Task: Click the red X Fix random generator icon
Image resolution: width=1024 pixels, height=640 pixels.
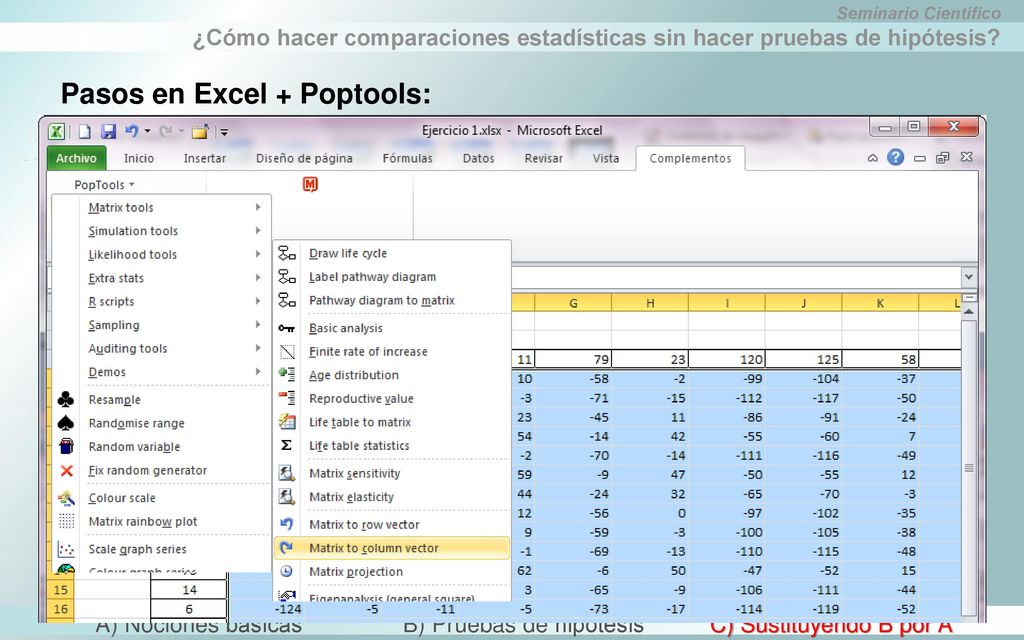Action: (66, 470)
